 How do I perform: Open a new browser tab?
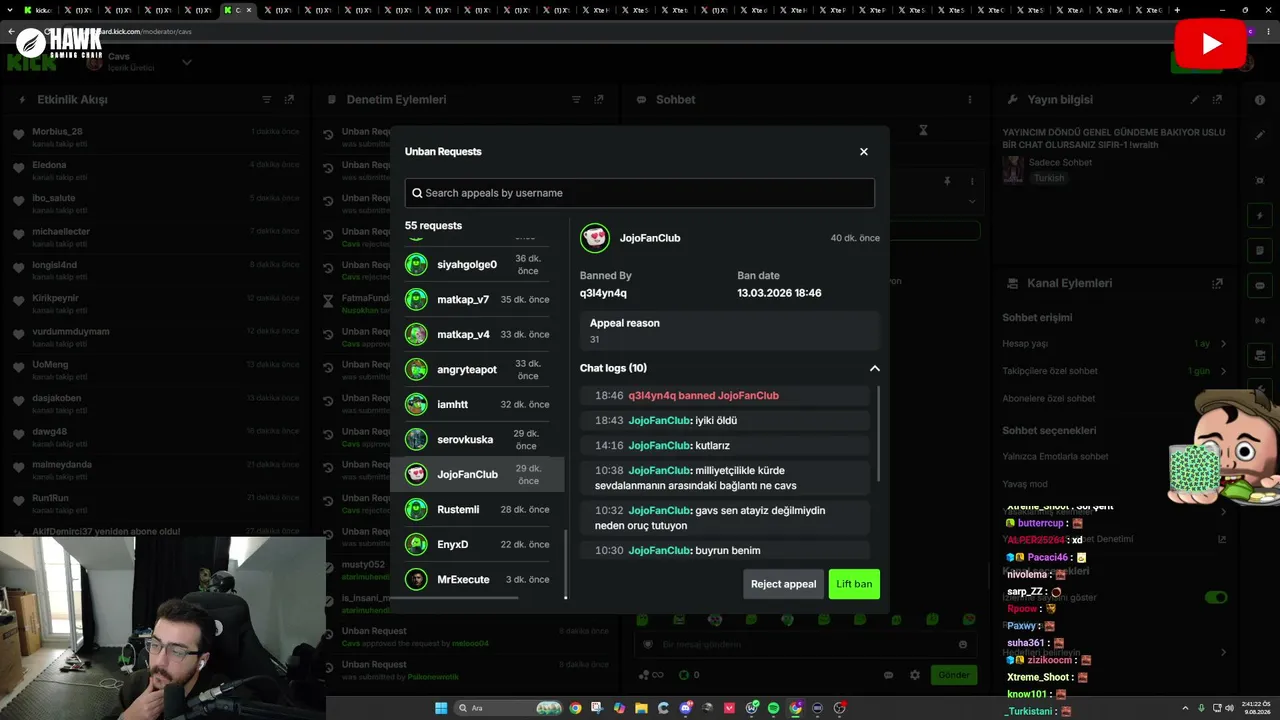point(1177,10)
